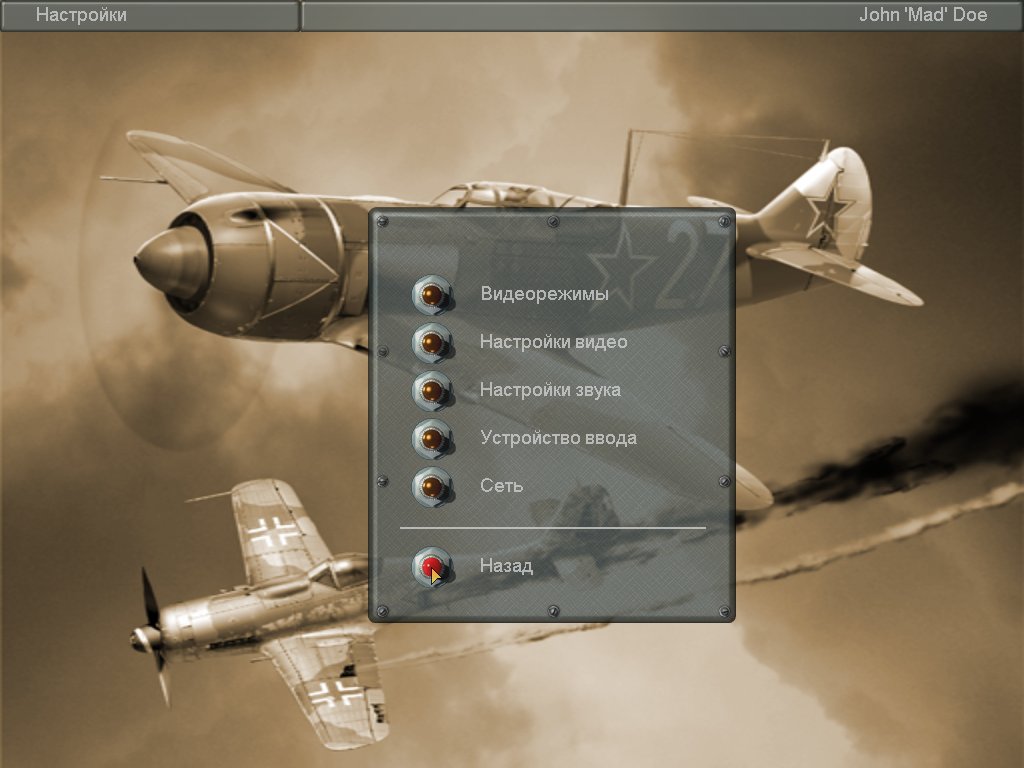
Task: Click the top-center rivet of the menu panel
Action: (553, 221)
